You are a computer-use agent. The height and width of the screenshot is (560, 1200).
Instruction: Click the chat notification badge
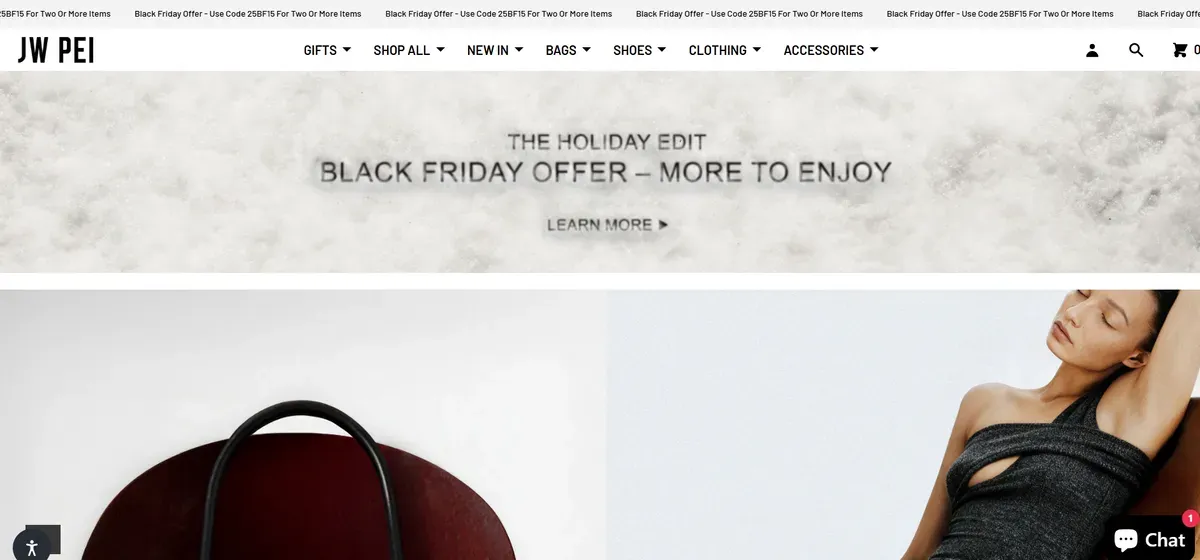(1190, 518)
